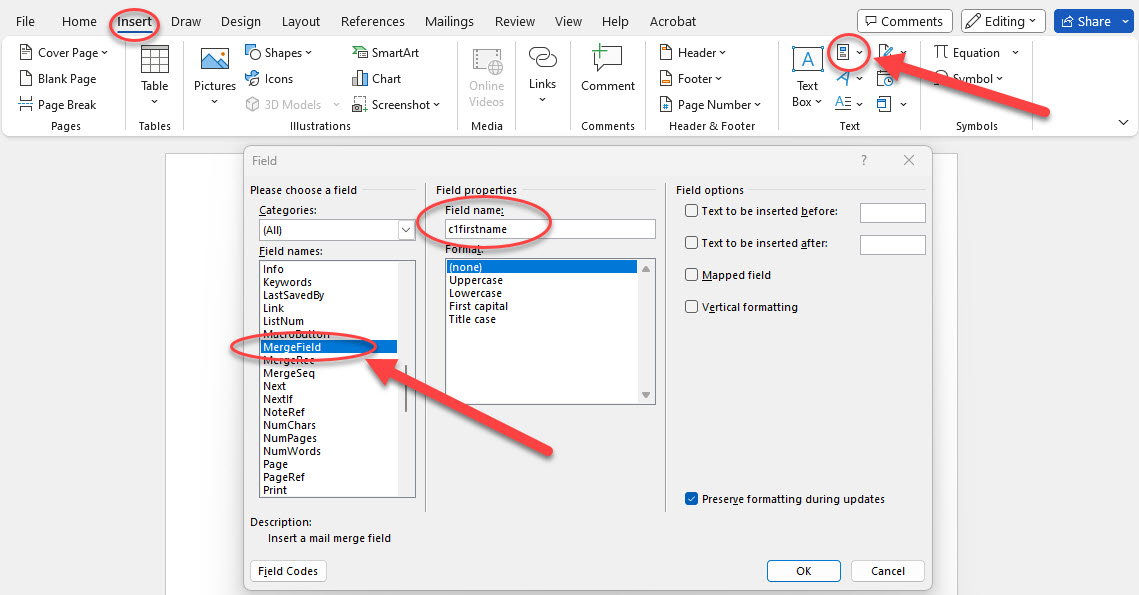Switch to the Draw tab

point(186,21)
